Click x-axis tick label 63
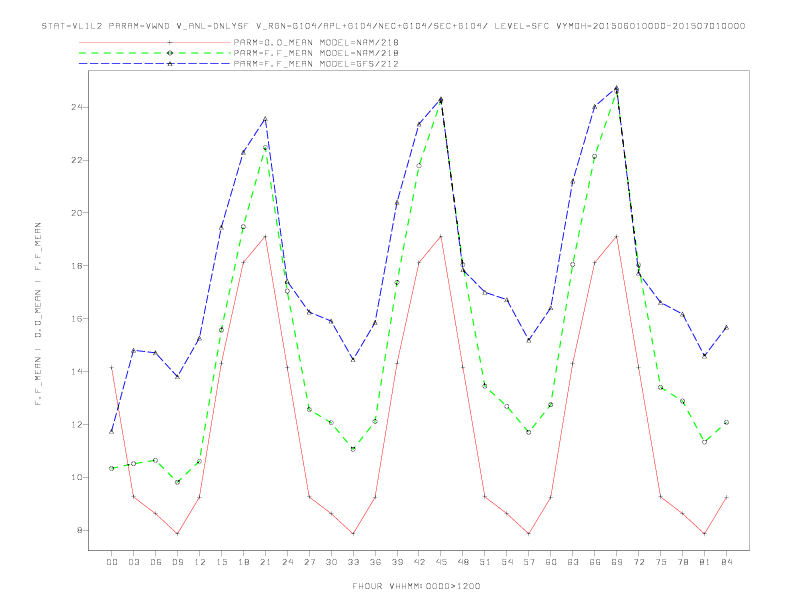This screenshot has width=792, height=612. point(573,562)
